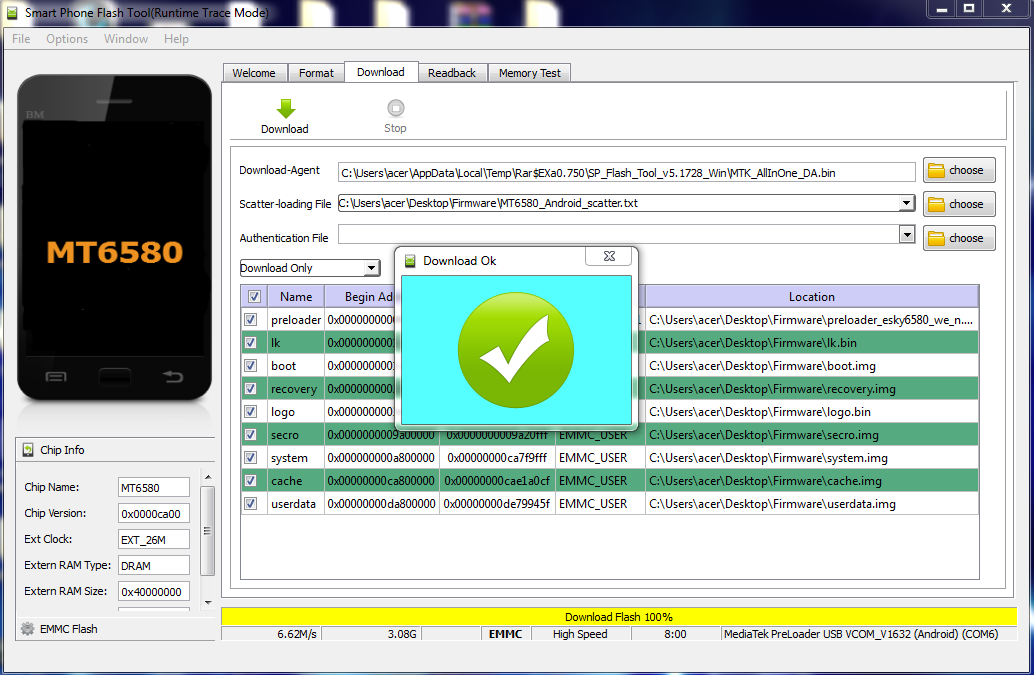Viewport: 1034px width, 675px height.
Task: Open the Authentication File dropdown
Action: pyautogui.click(x=907, y=234)
